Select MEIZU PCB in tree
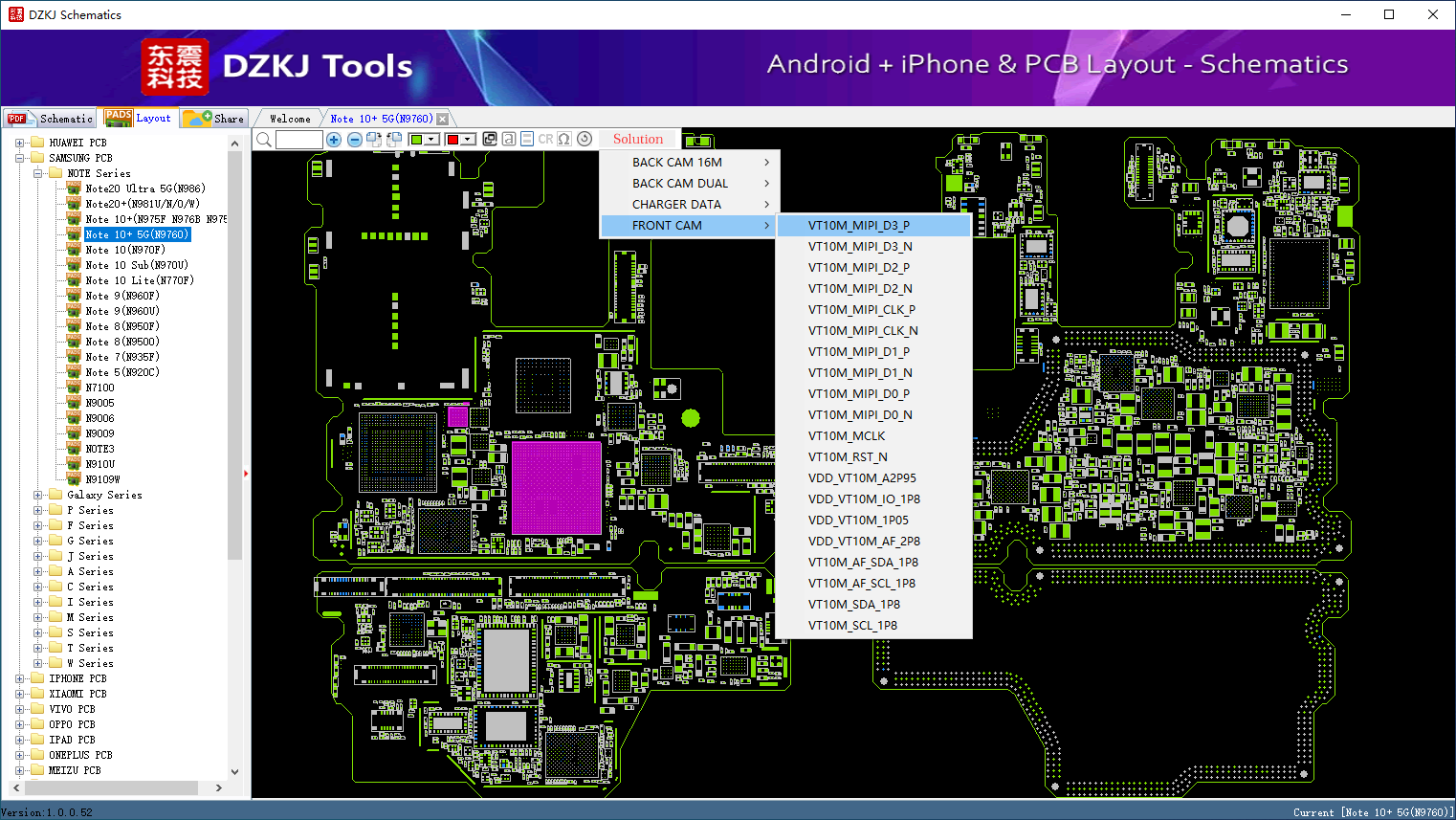This screenshot has height=820, width=1456. 75,770
